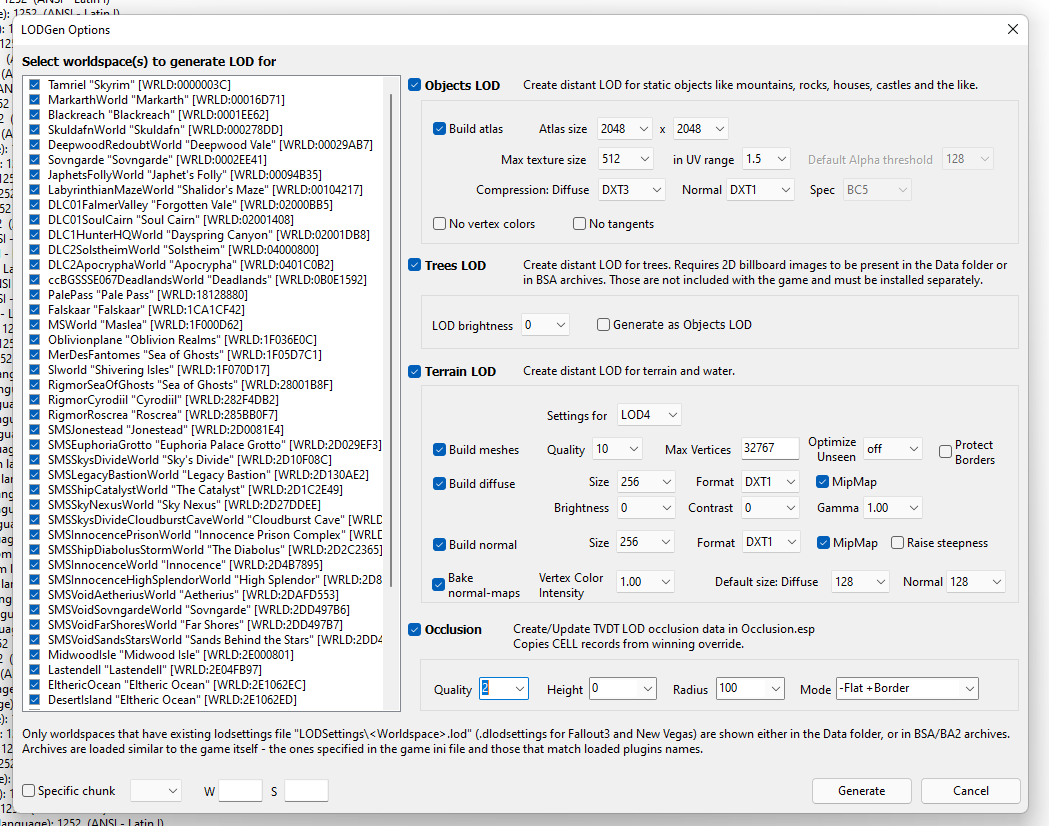Open Settings for LOD4 dropdown
The height and width of the screenshot is (826, 1049).
pos(649,415)
